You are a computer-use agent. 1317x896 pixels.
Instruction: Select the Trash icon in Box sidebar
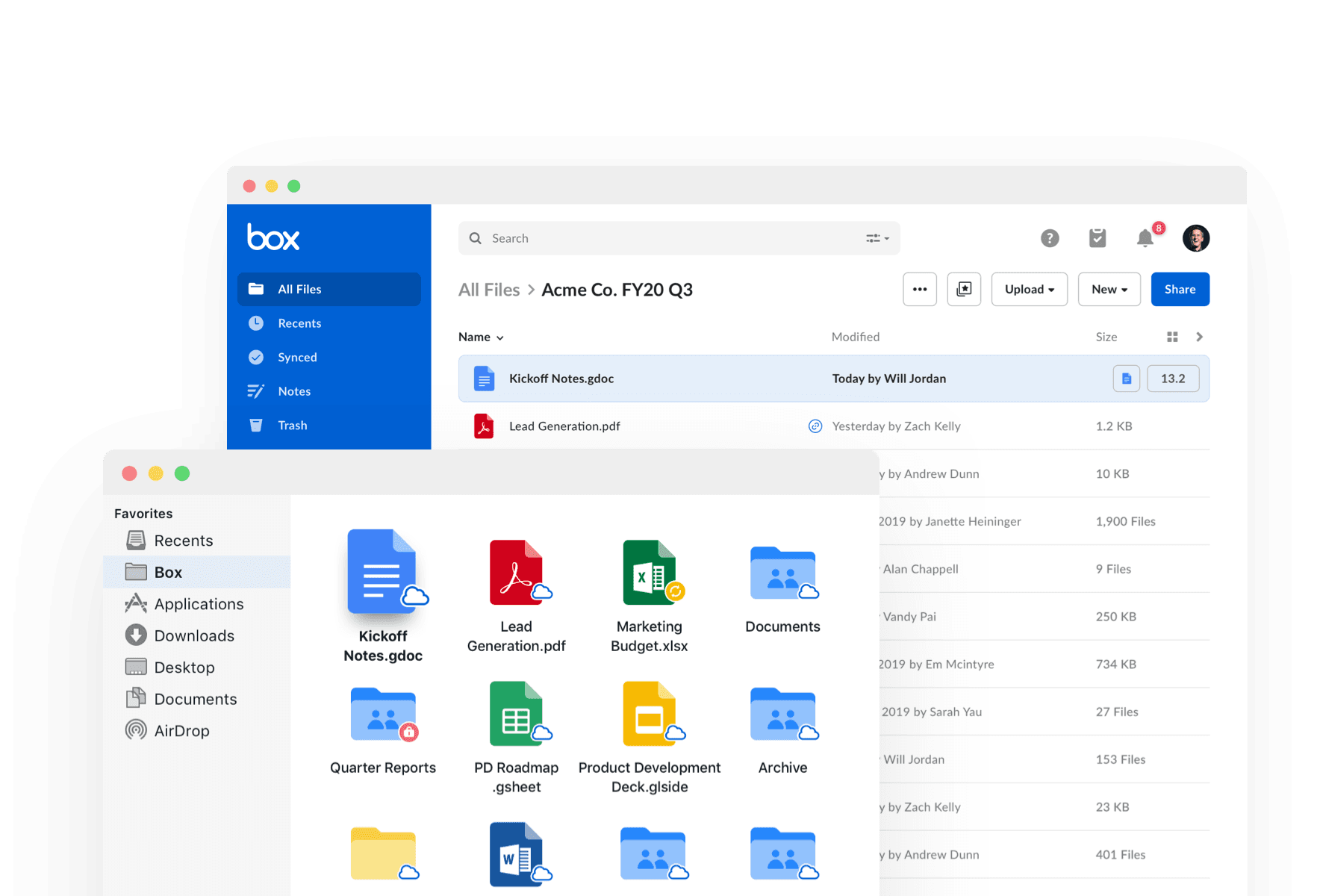(257, 425)
